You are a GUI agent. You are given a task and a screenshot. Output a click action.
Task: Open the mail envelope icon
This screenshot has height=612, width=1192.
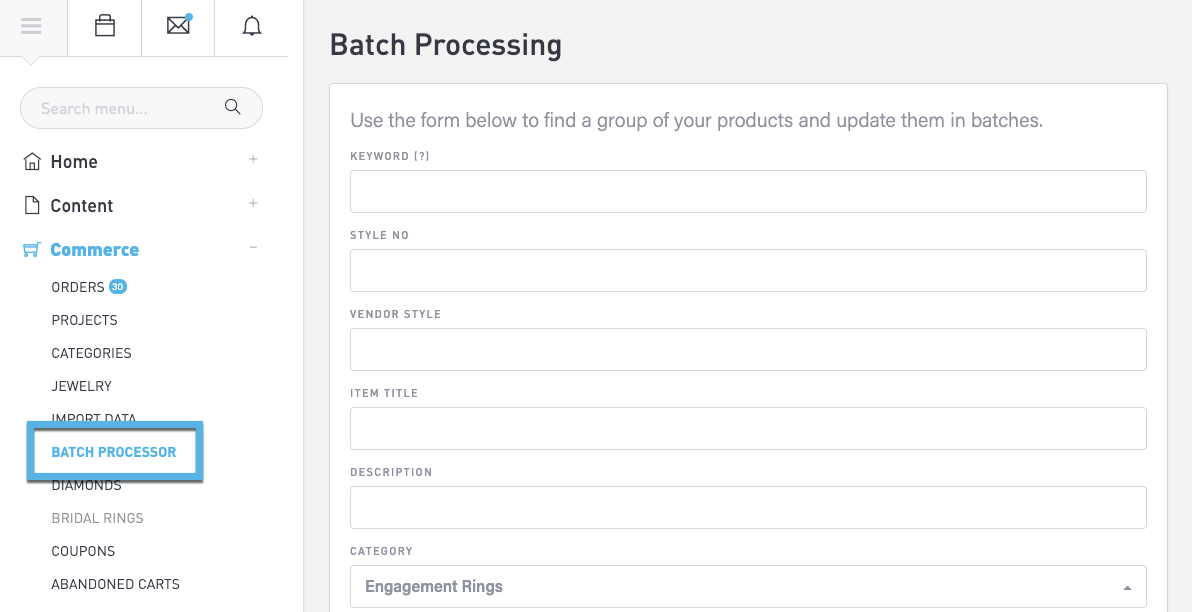tap(178, 27)
